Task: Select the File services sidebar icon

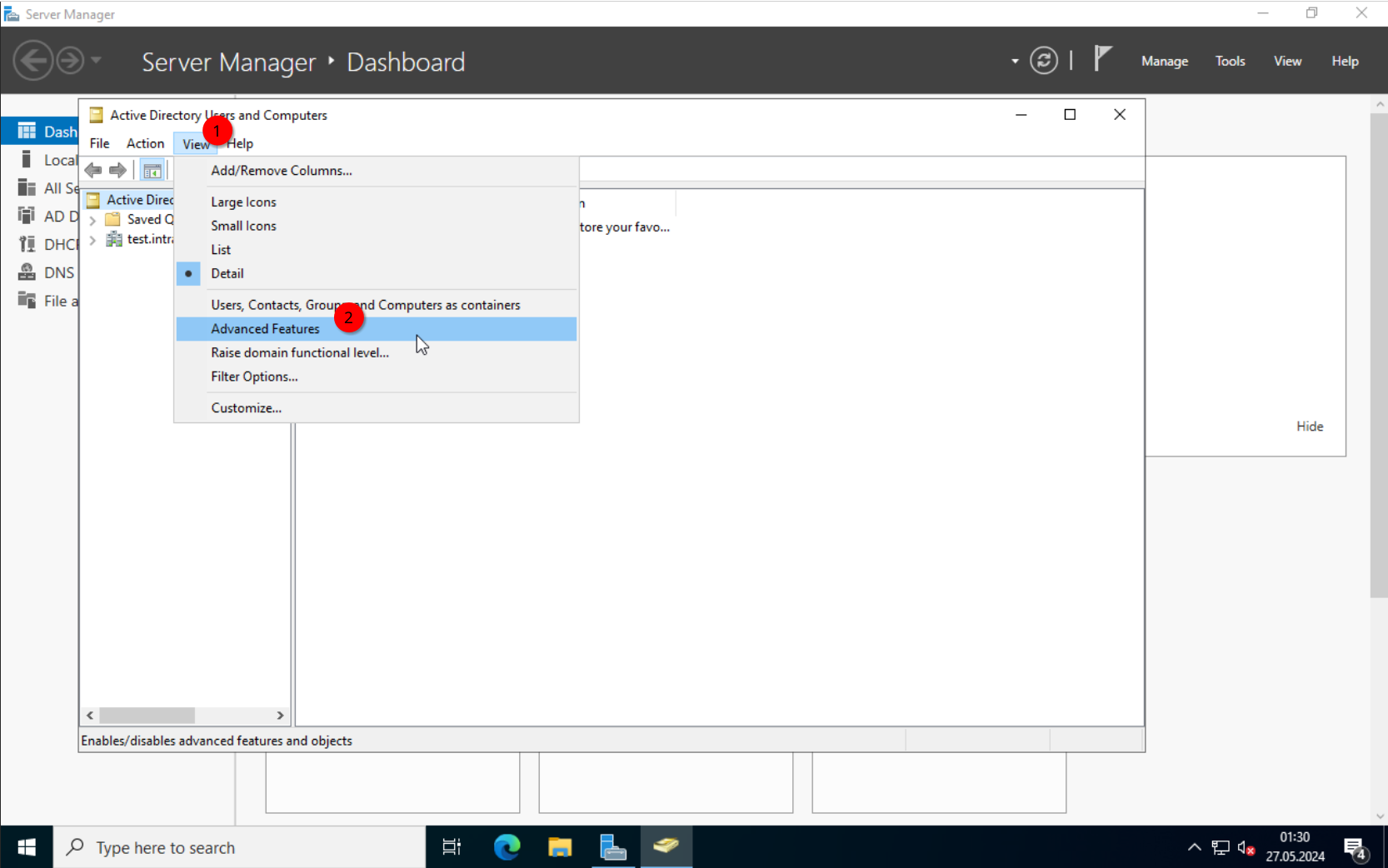Action: 27,301
